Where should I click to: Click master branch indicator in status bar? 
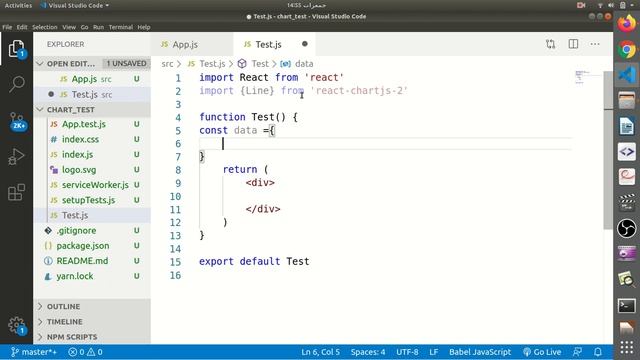click(34, 352)
